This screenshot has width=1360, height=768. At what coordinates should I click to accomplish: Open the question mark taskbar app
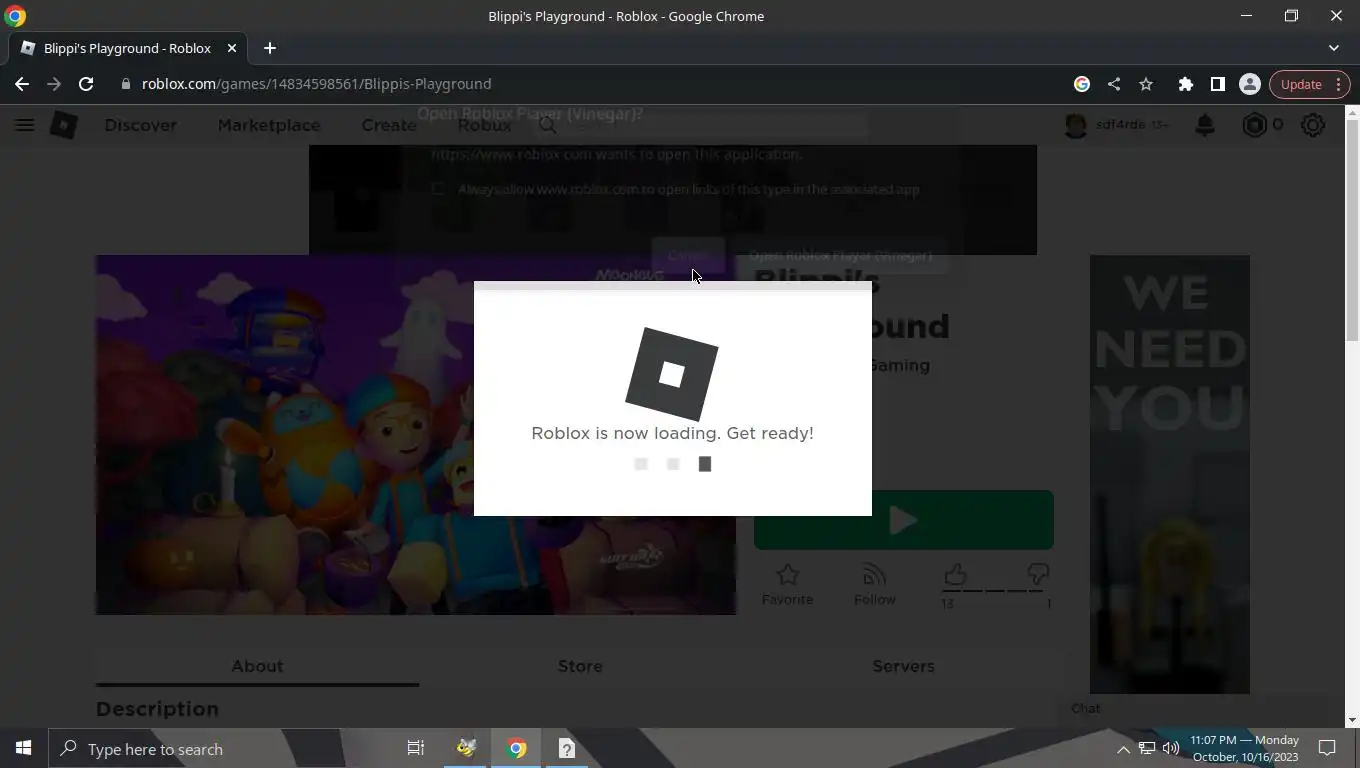(x=566, y=749)
